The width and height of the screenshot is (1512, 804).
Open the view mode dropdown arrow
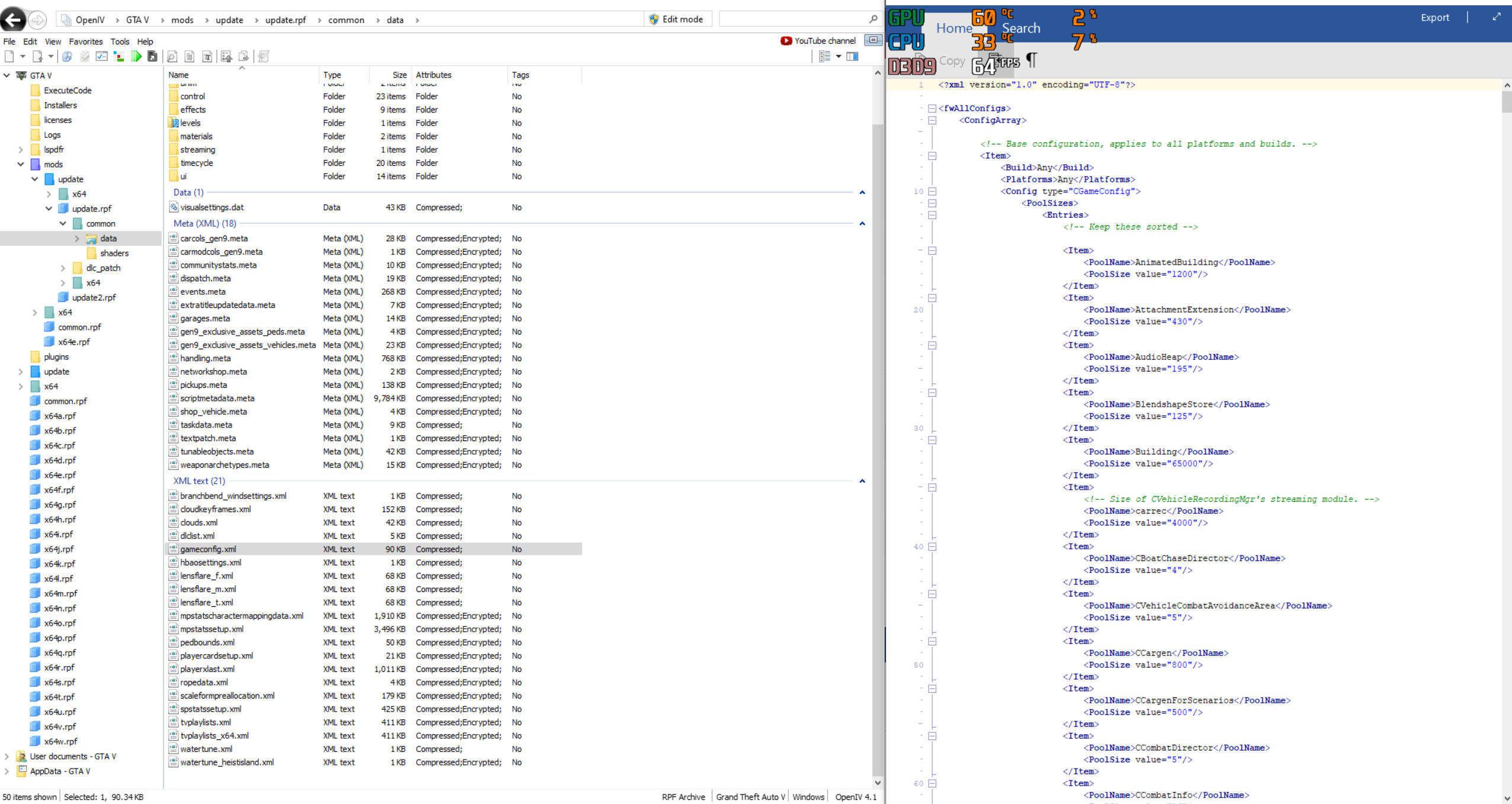(839, 56)
